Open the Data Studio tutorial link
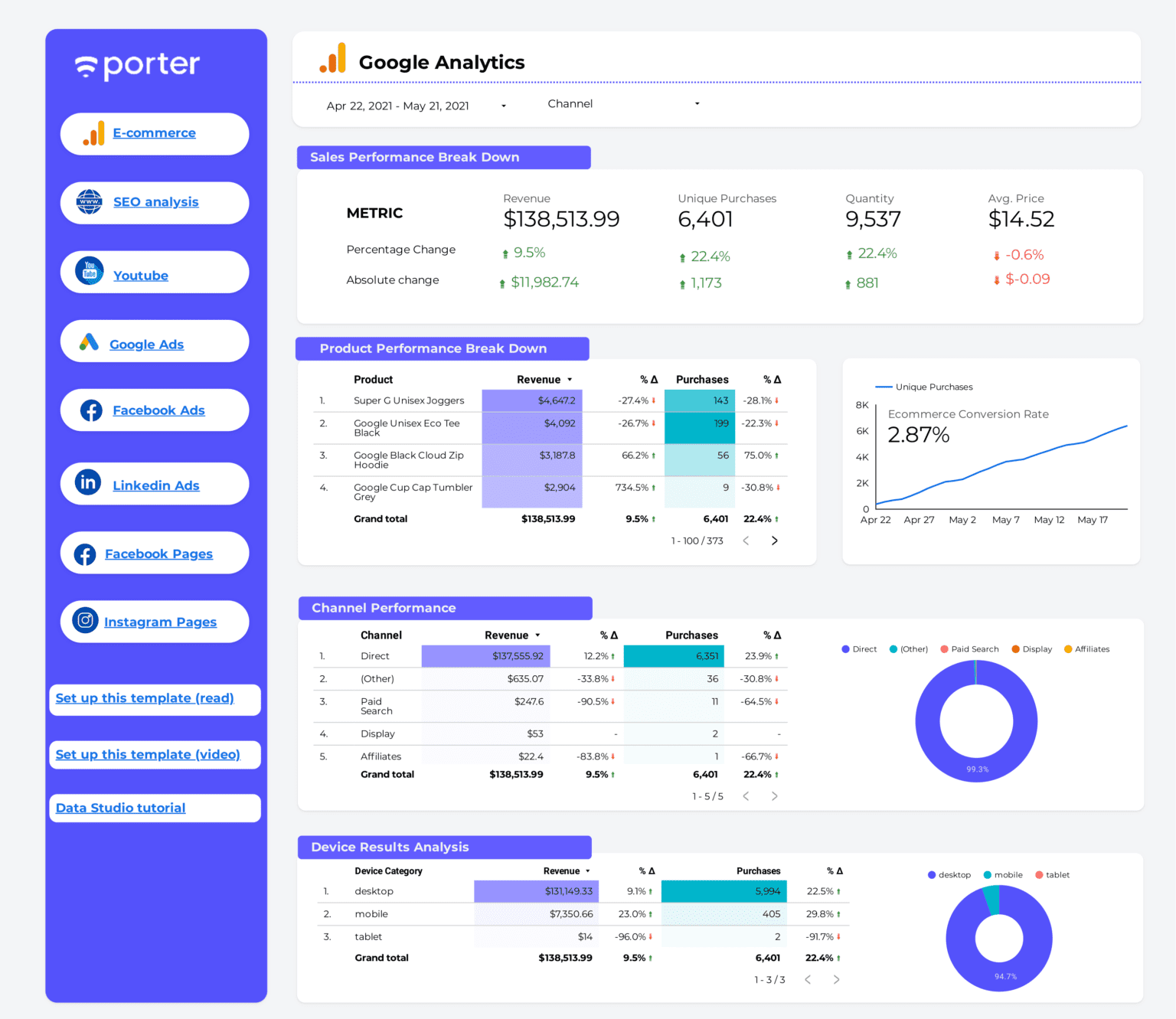 point(119,808)
